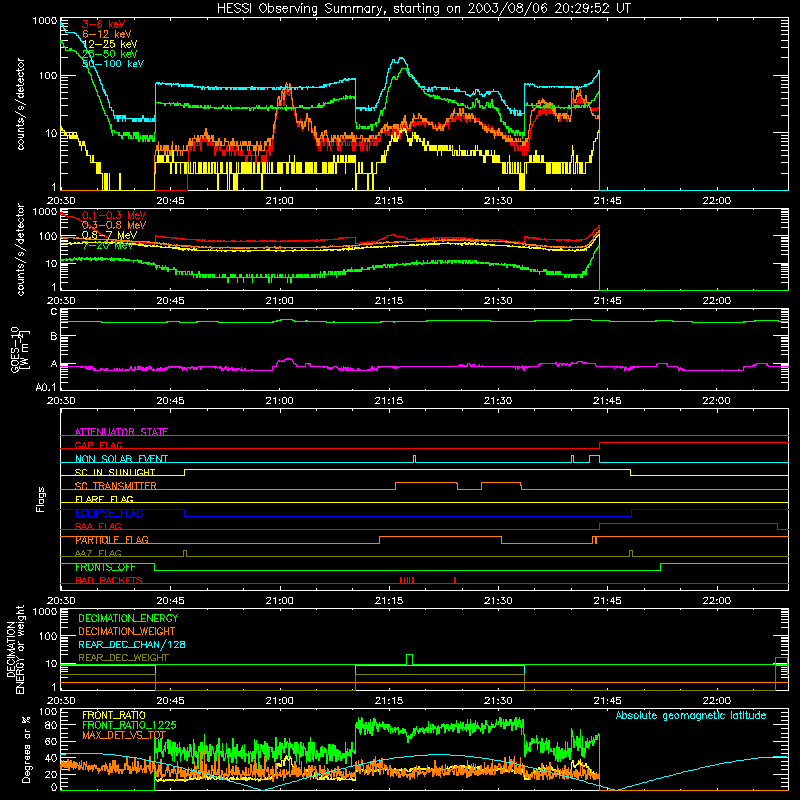
Task: Click the REAR_DEC_WEIGHT legend label
Action: (123, 658)
